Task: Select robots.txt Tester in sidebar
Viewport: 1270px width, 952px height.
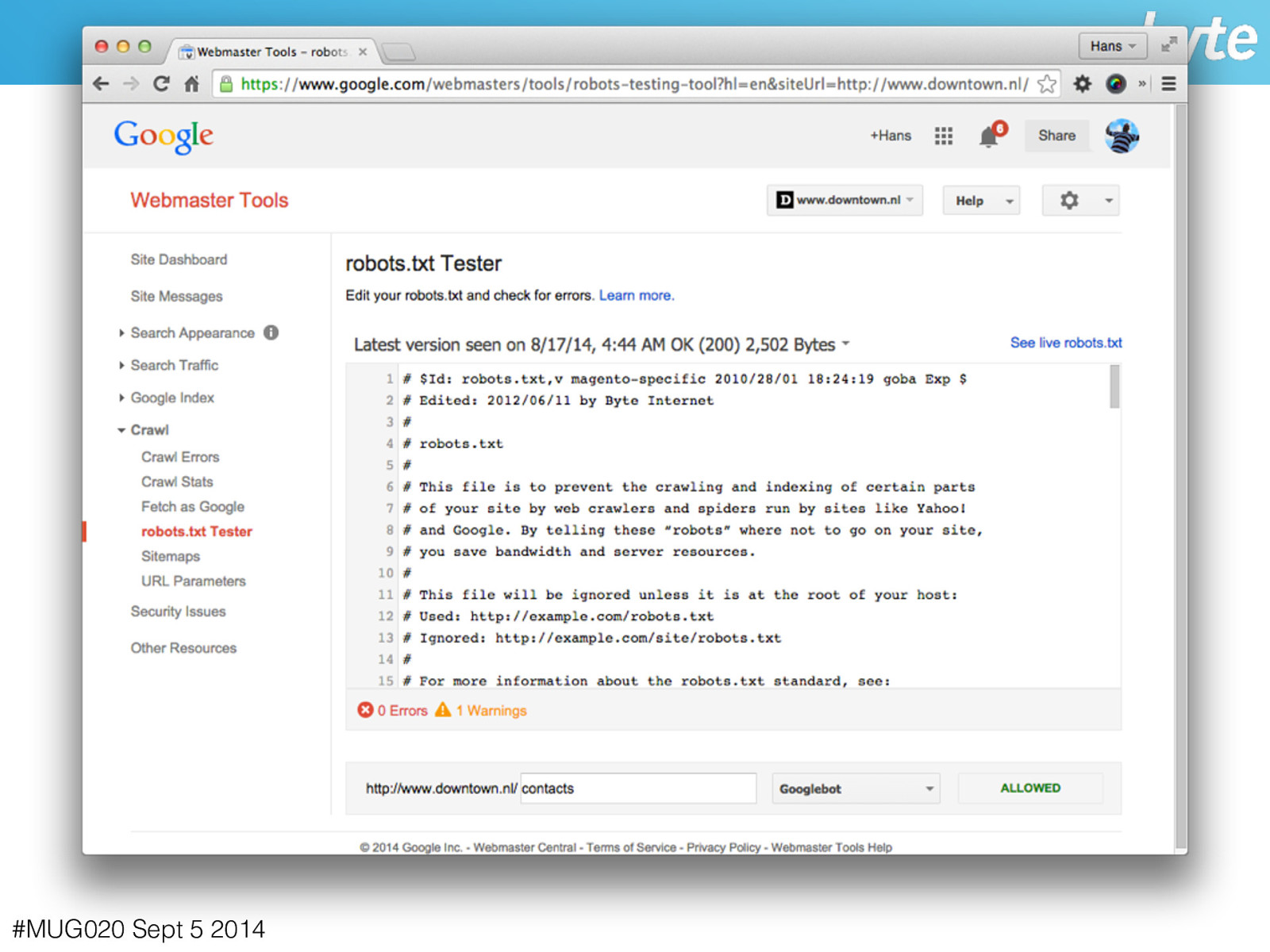Action: point(197,532)
